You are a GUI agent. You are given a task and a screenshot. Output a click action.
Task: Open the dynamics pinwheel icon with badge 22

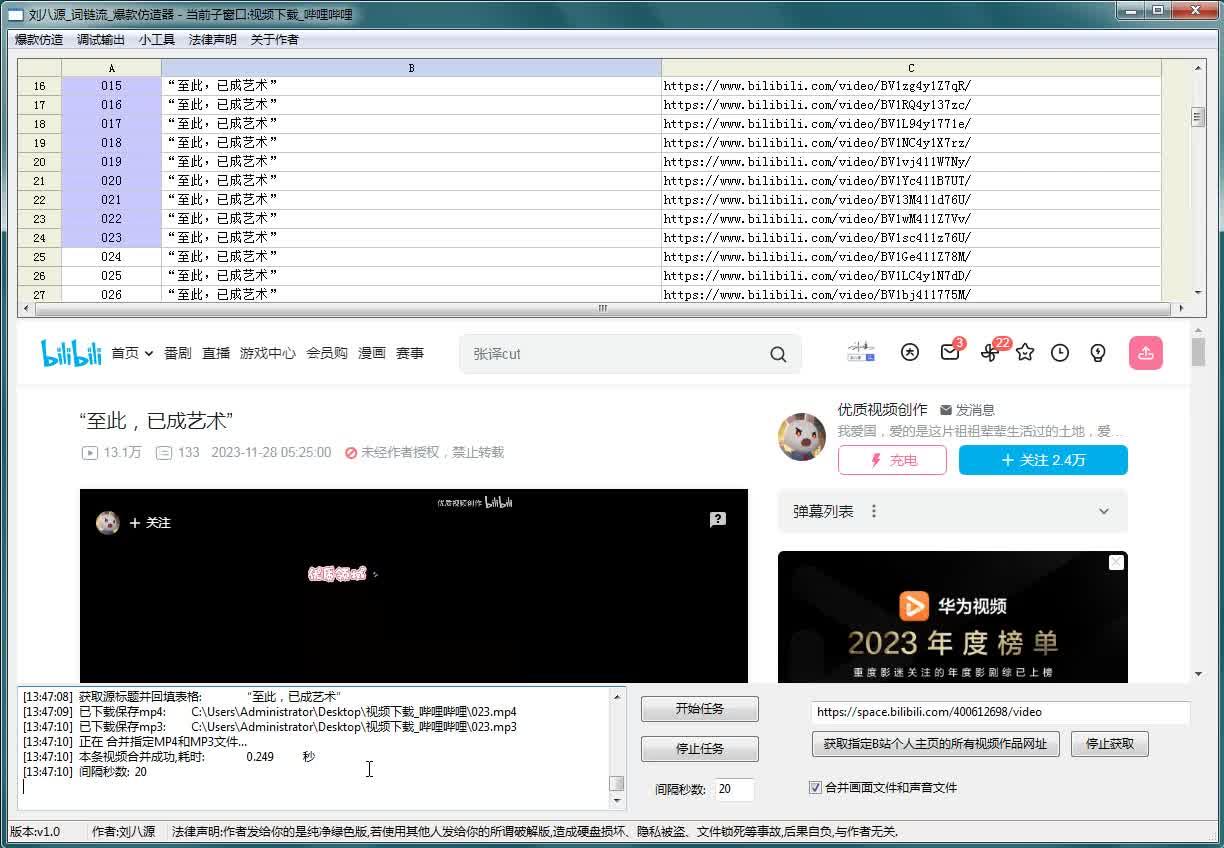(989, 352)
